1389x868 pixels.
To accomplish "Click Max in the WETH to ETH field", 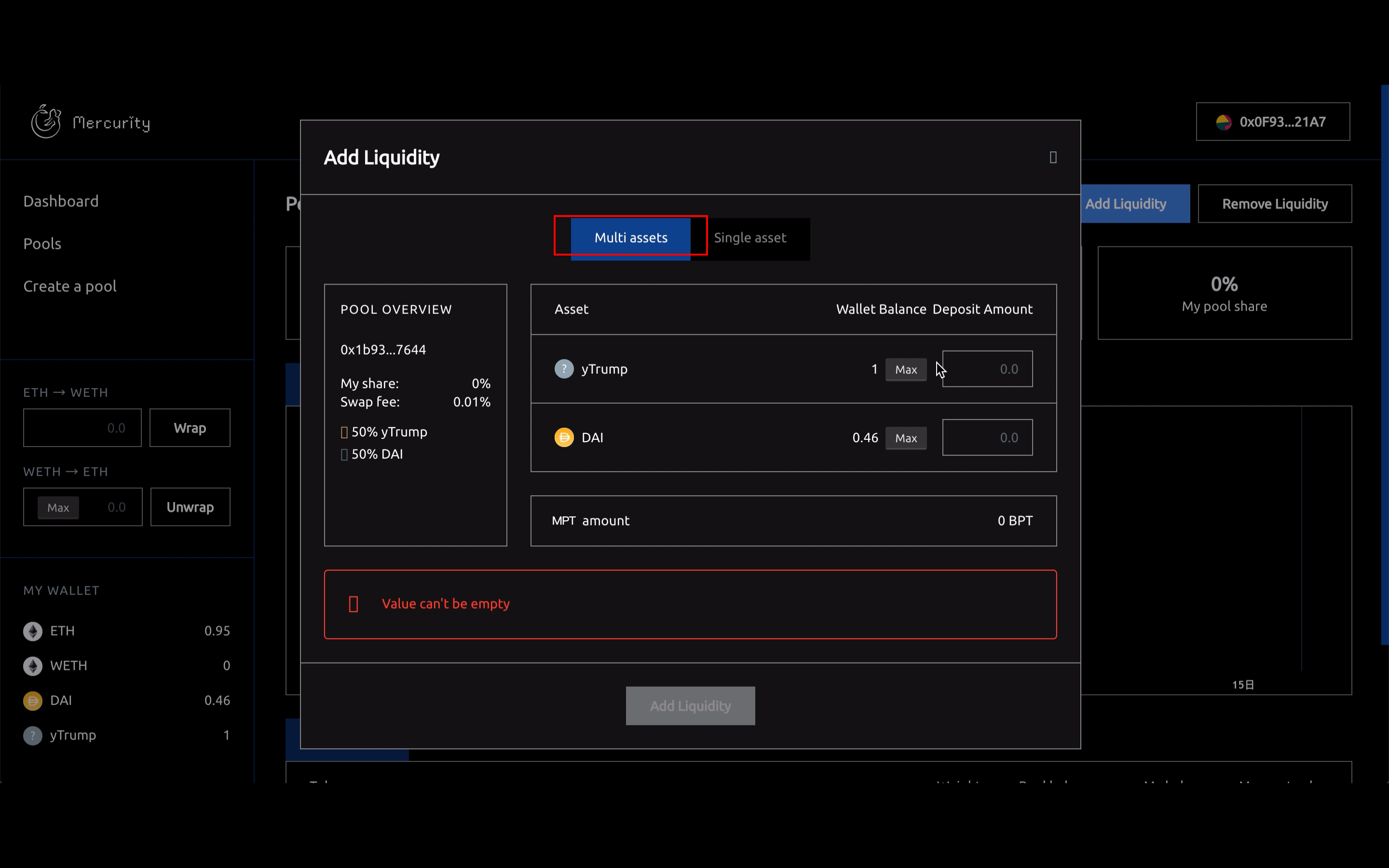I will [58, 507].
